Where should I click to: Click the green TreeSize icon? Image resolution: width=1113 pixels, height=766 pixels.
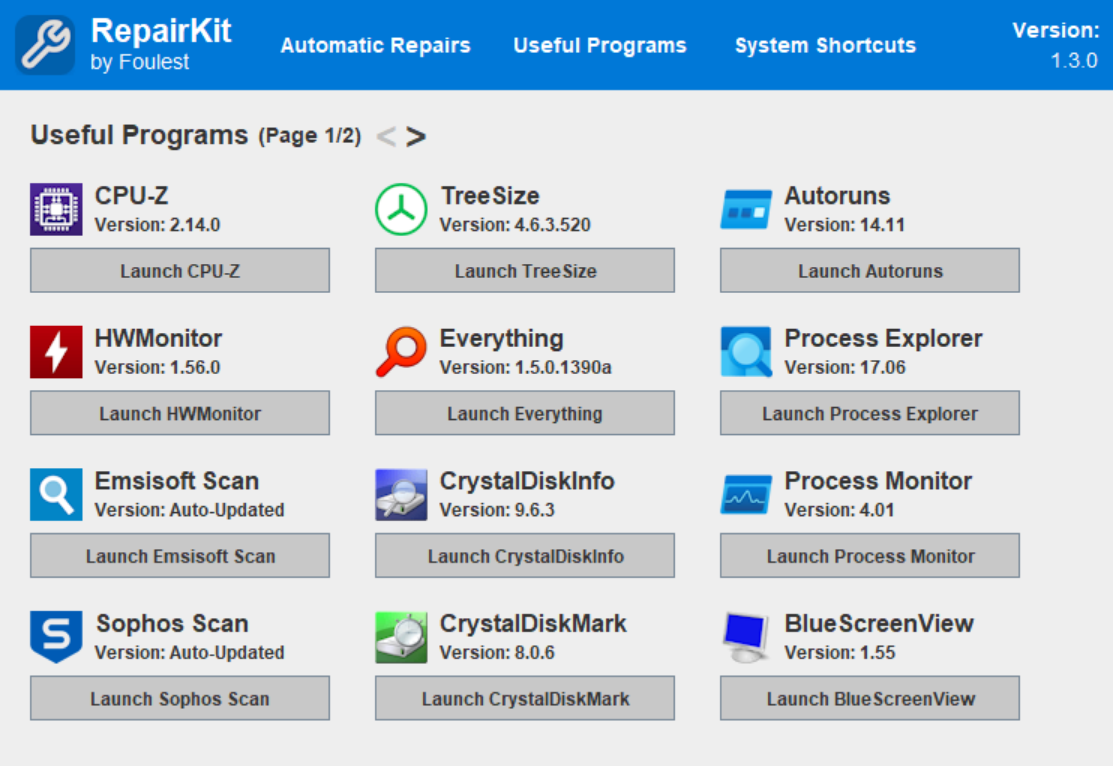pyautogui.click(x=401, y=209)
